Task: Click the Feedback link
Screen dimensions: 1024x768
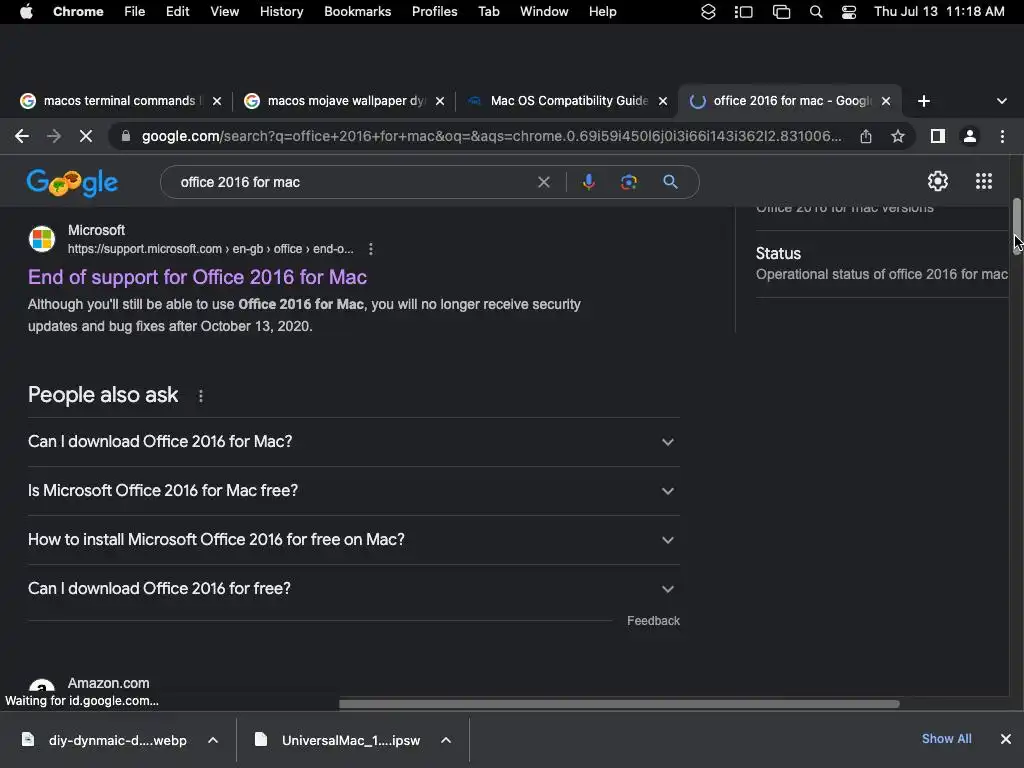Action: click(x=653, y=620)
